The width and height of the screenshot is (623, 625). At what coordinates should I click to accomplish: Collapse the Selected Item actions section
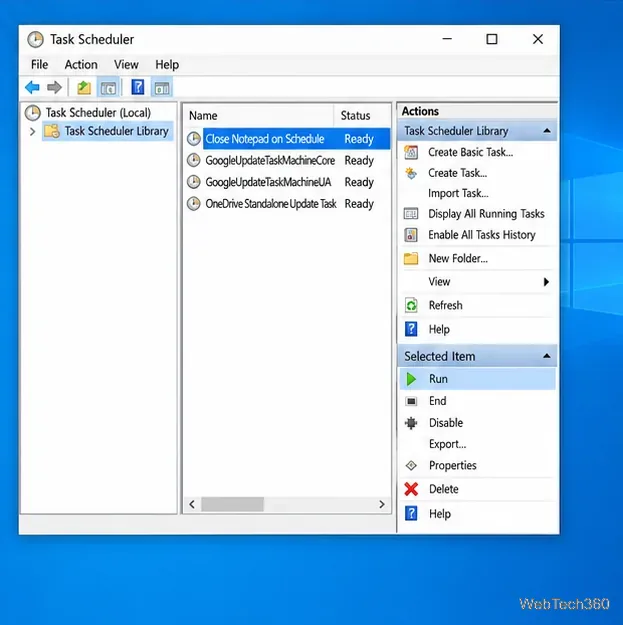tap(547, 356)
